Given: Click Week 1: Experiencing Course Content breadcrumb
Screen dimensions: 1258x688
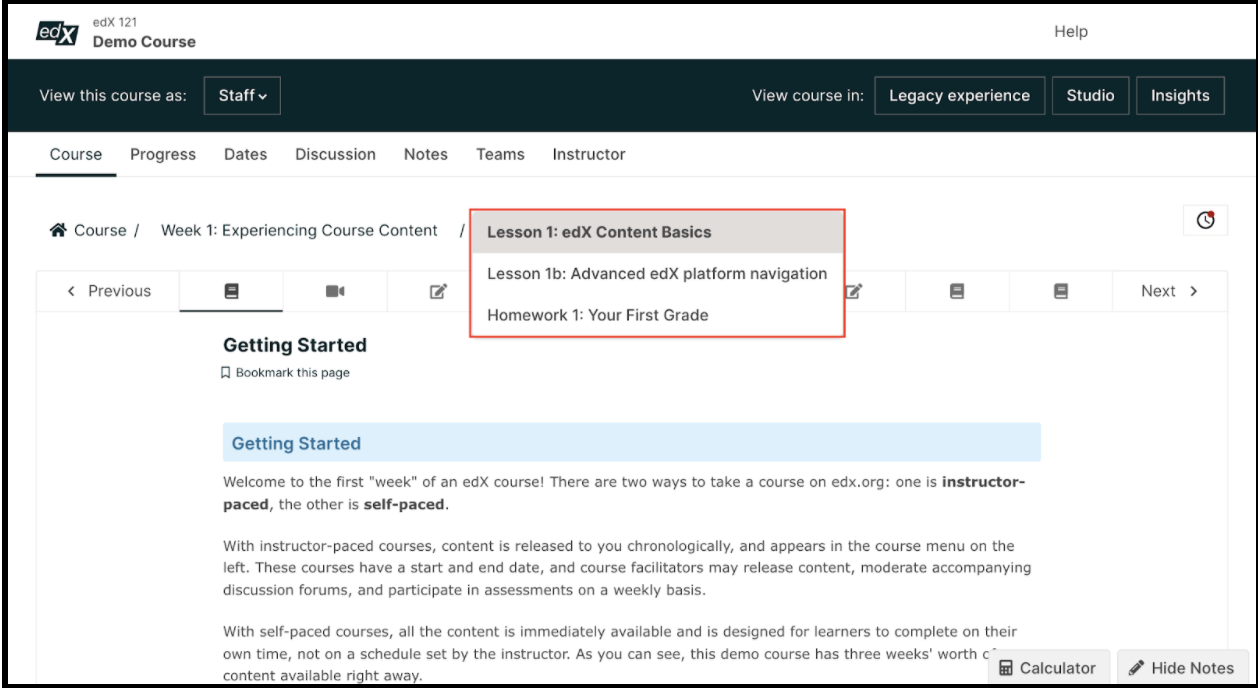Looking at the screenshot, I should 299,230.
